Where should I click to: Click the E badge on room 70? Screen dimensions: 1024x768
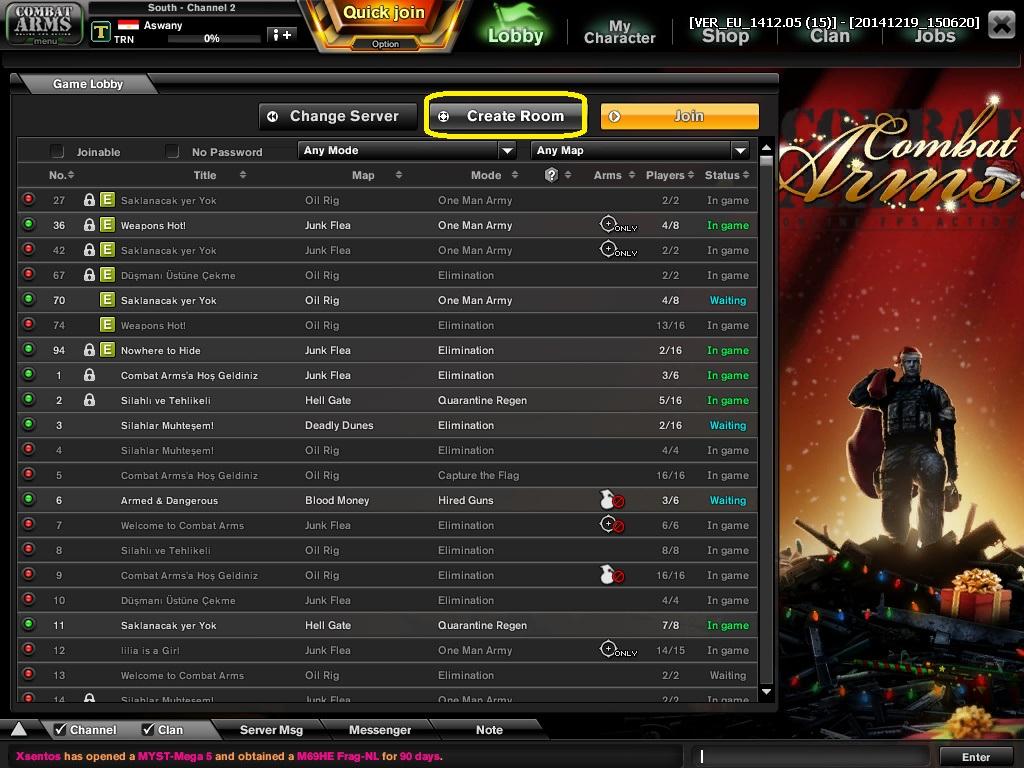pos(107,300)
